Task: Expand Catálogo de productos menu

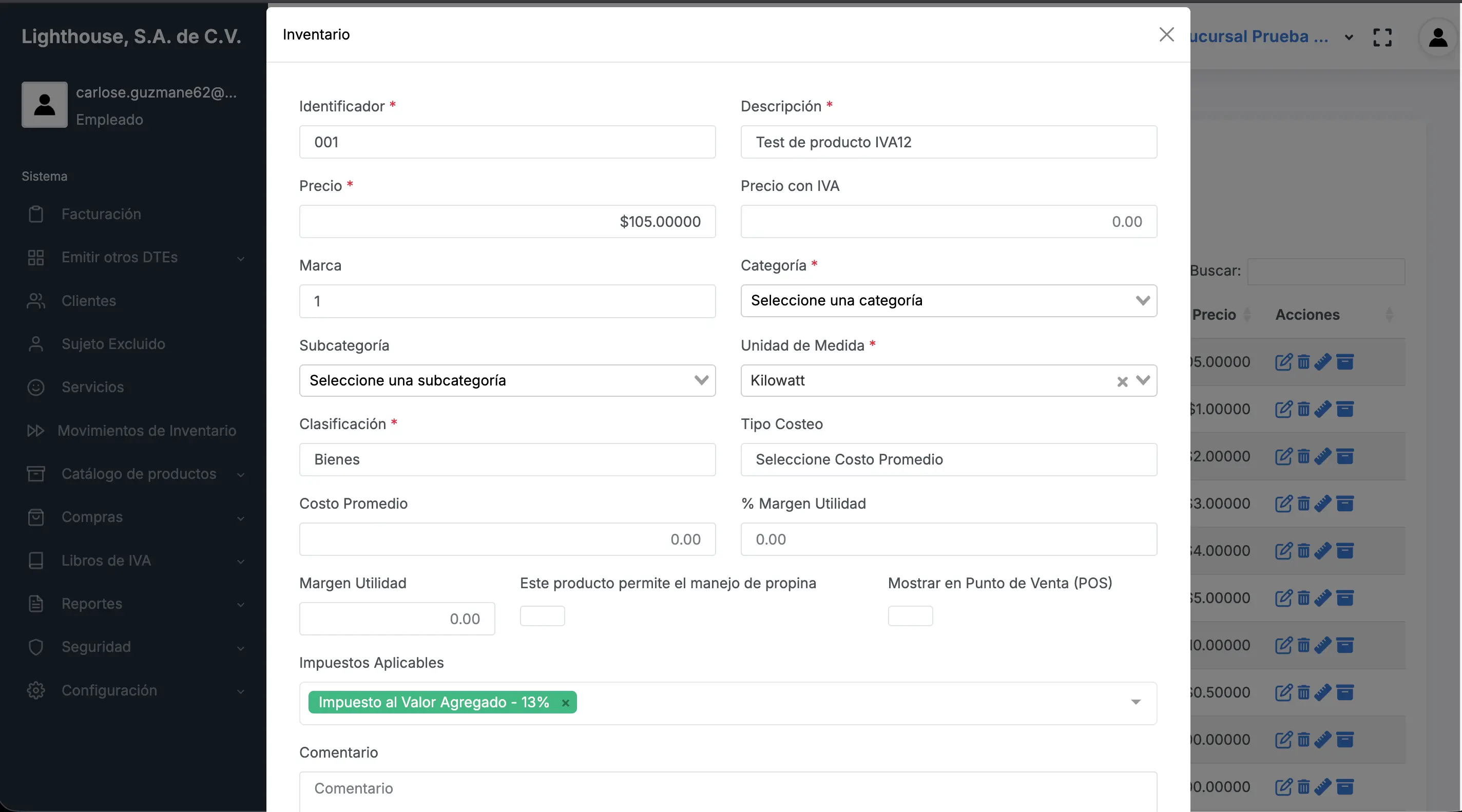Action: pos(139,474)
